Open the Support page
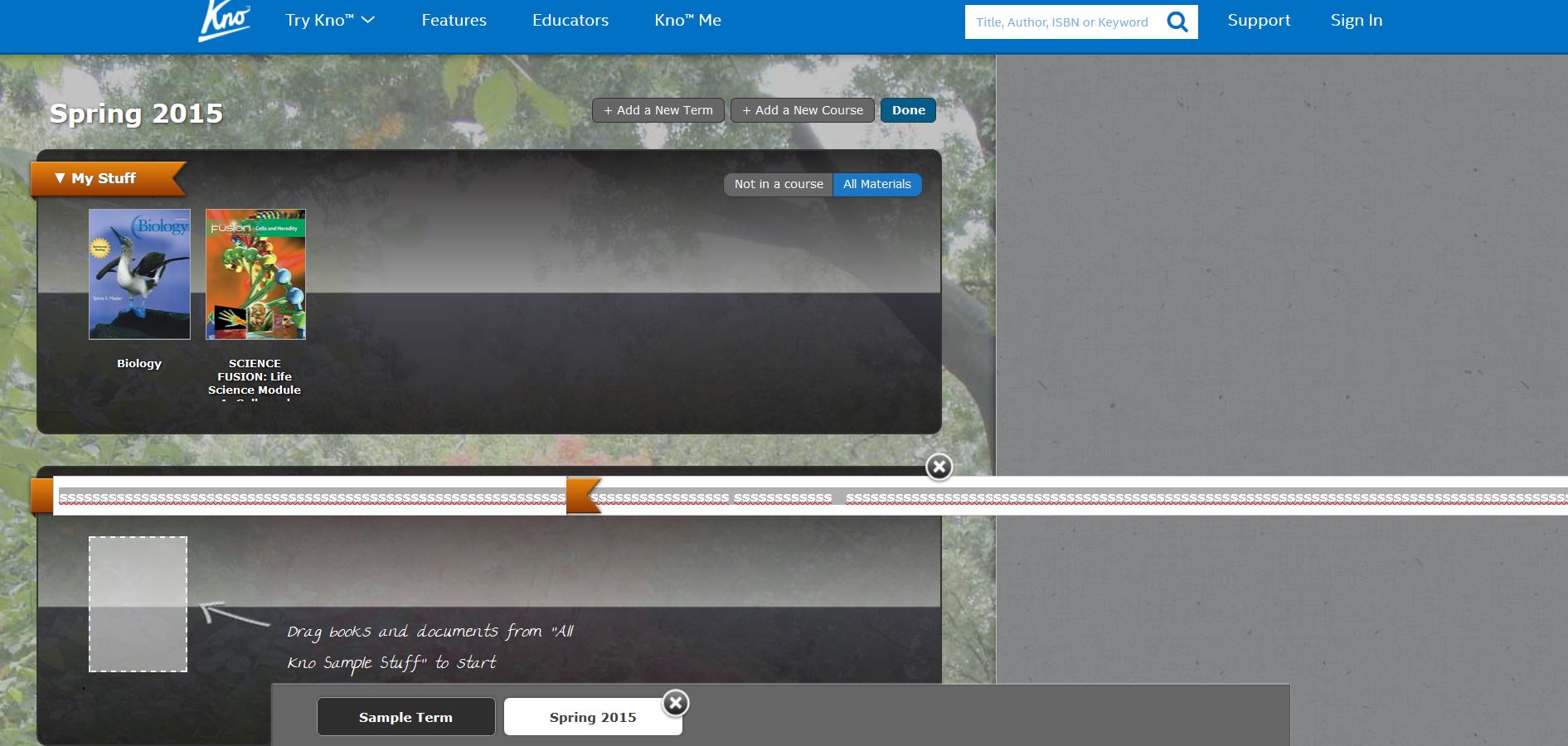Screen dimensions: 1568x746 tap(1259, 20)
